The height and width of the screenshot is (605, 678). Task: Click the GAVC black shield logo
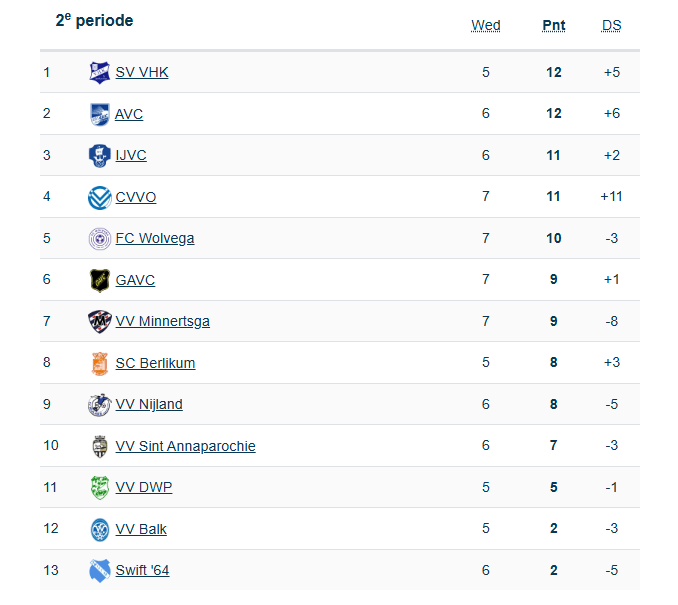coord(99,280)
